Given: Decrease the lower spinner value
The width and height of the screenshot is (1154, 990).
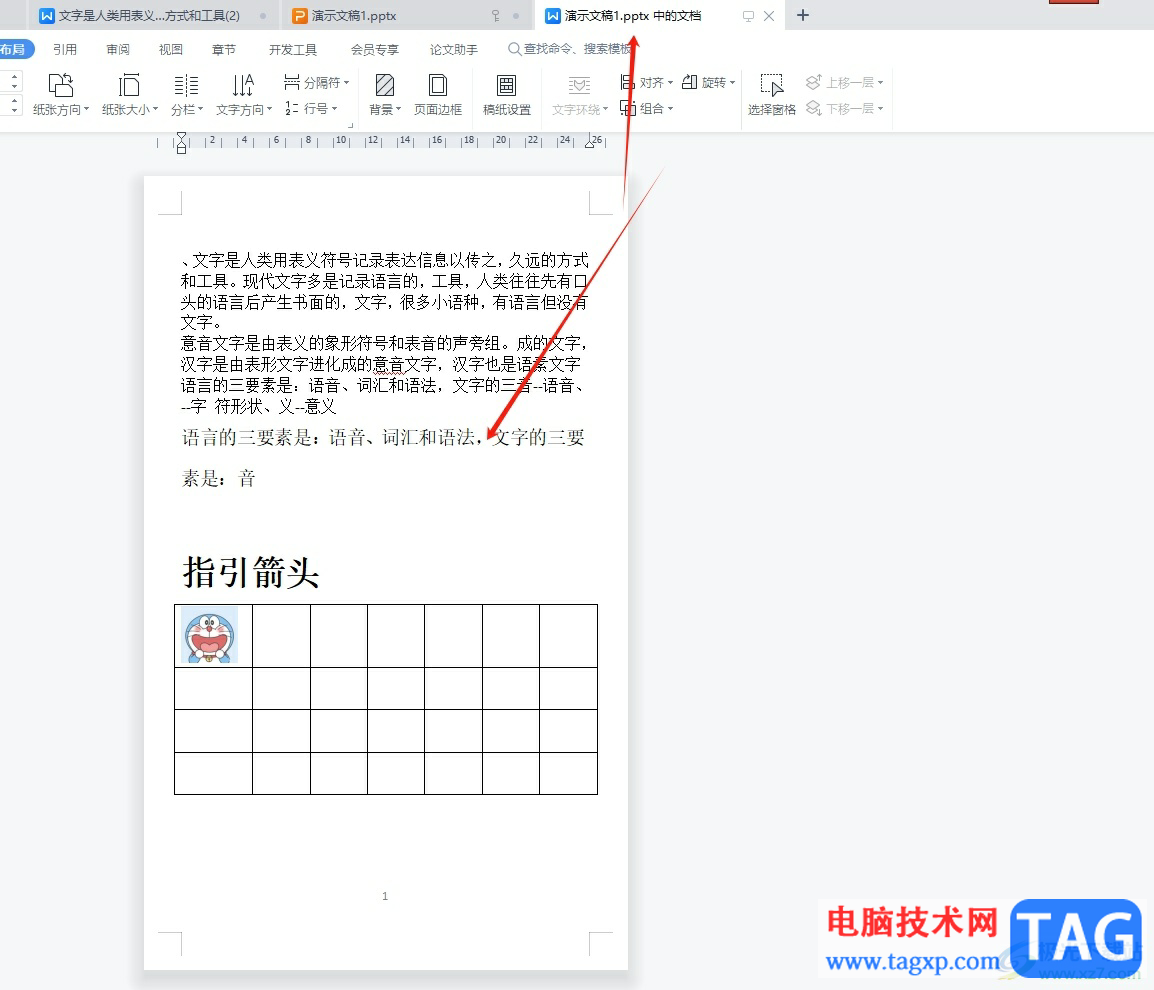Looking at the screenshot, I should [14, 110].
